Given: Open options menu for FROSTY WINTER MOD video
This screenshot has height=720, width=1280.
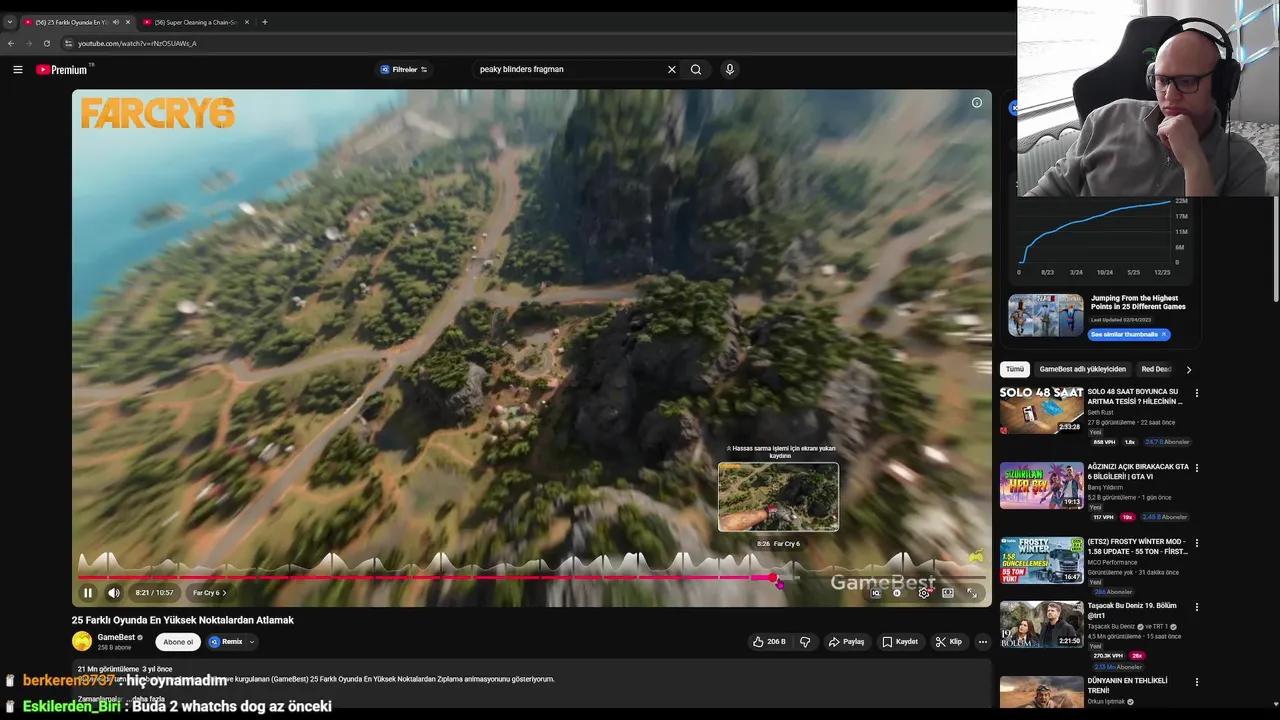Looking at the screenshot, I should point(1197,543).
